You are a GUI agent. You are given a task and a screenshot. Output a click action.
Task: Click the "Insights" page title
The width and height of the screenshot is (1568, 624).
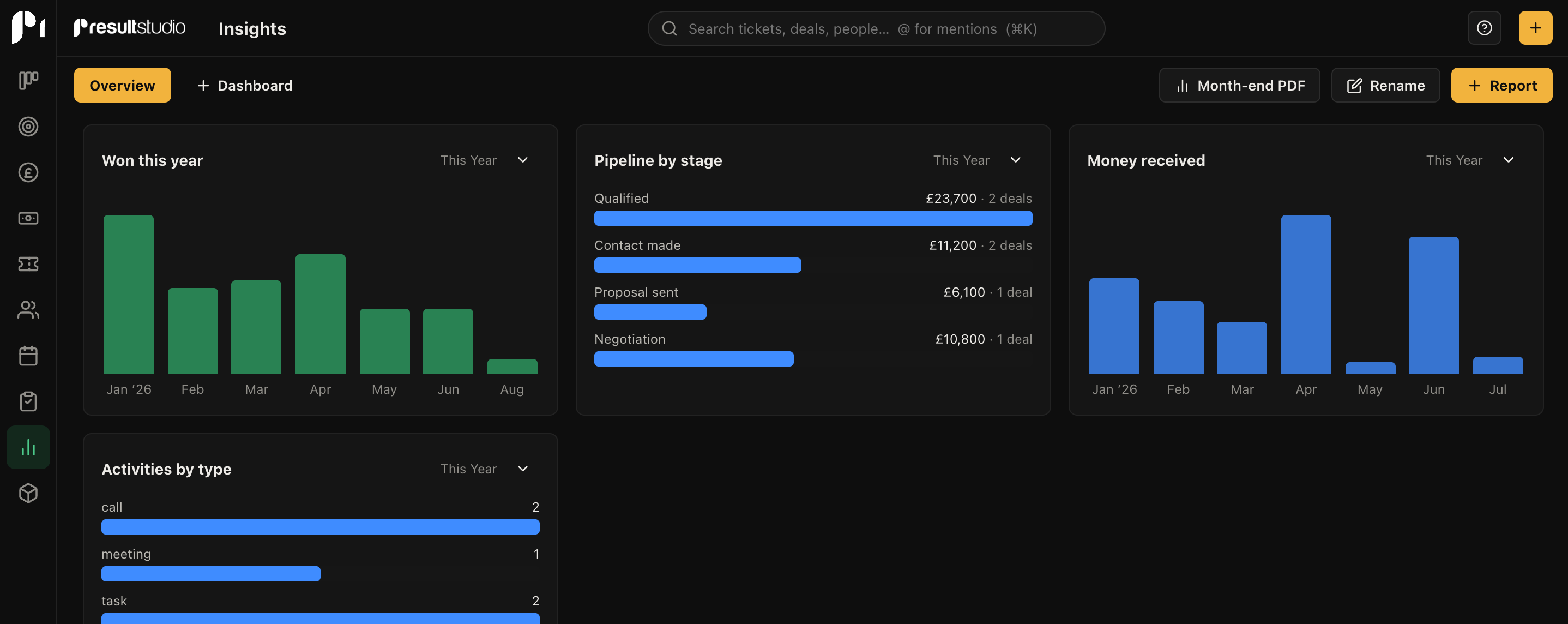pos(252,28)
